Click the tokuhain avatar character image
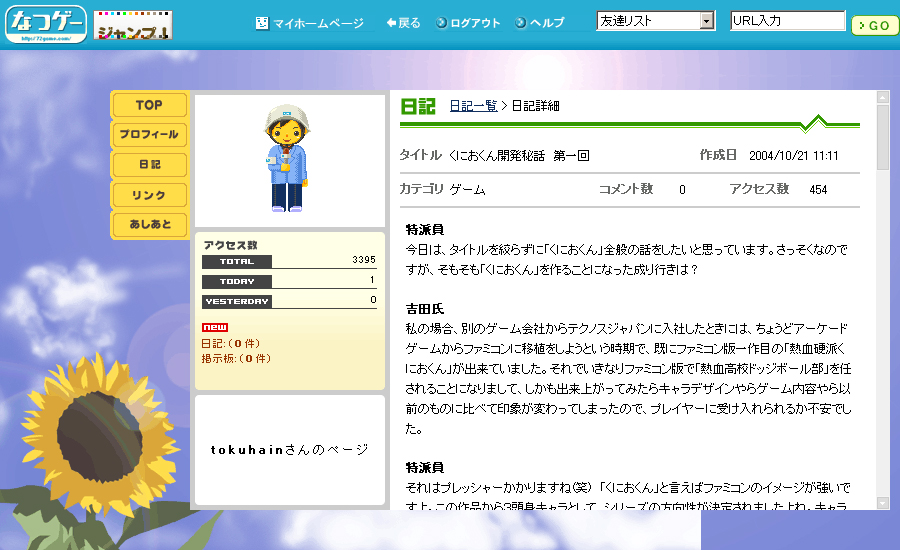Screen dimensions: 900x550 288,160
